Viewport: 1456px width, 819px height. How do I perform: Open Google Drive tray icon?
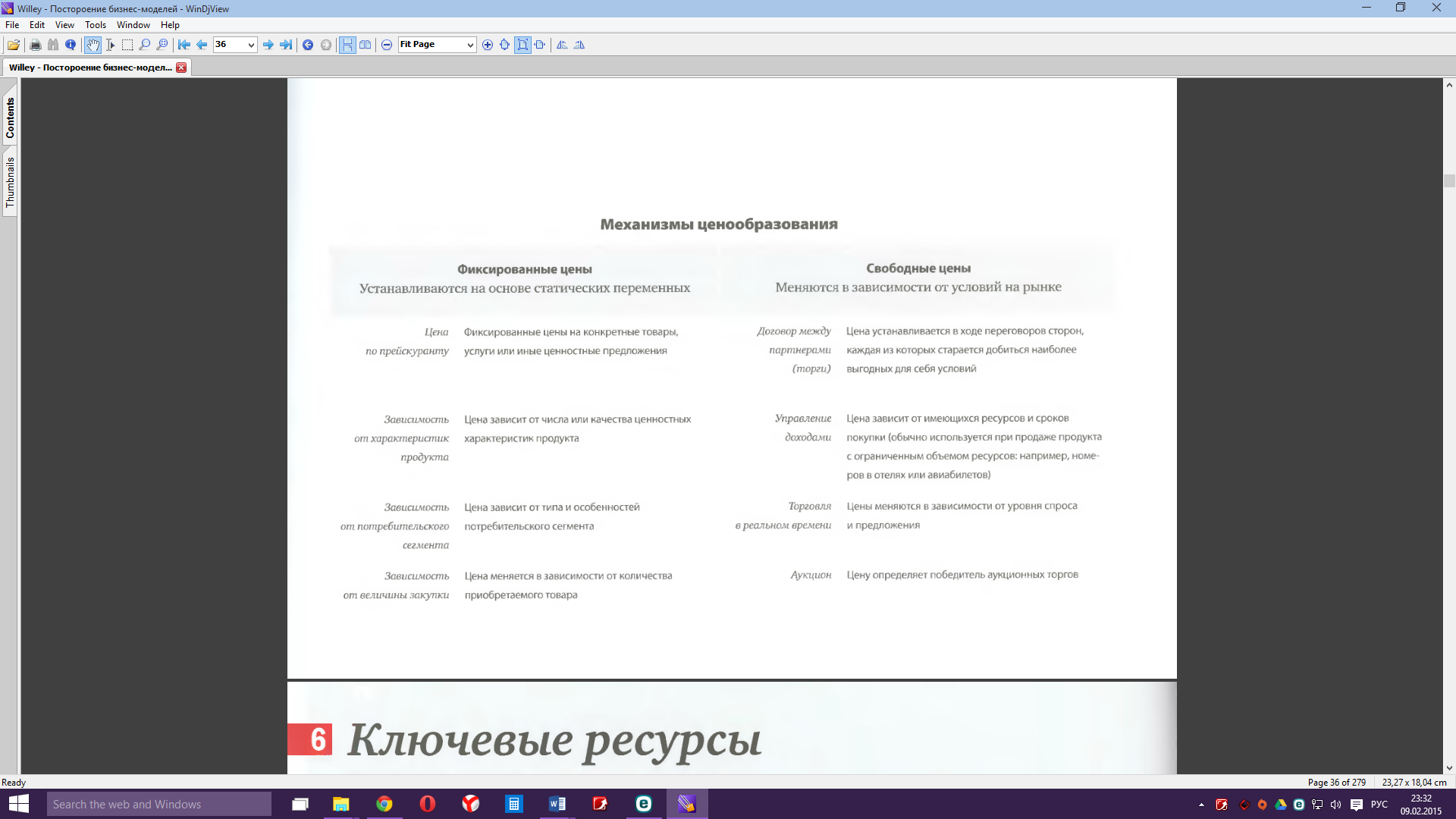(x=1281, y=805)
